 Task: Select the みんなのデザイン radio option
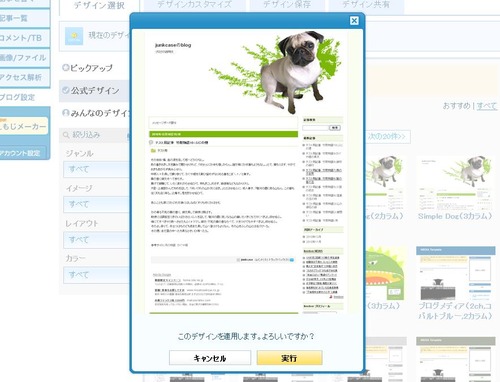pos(66,113)
